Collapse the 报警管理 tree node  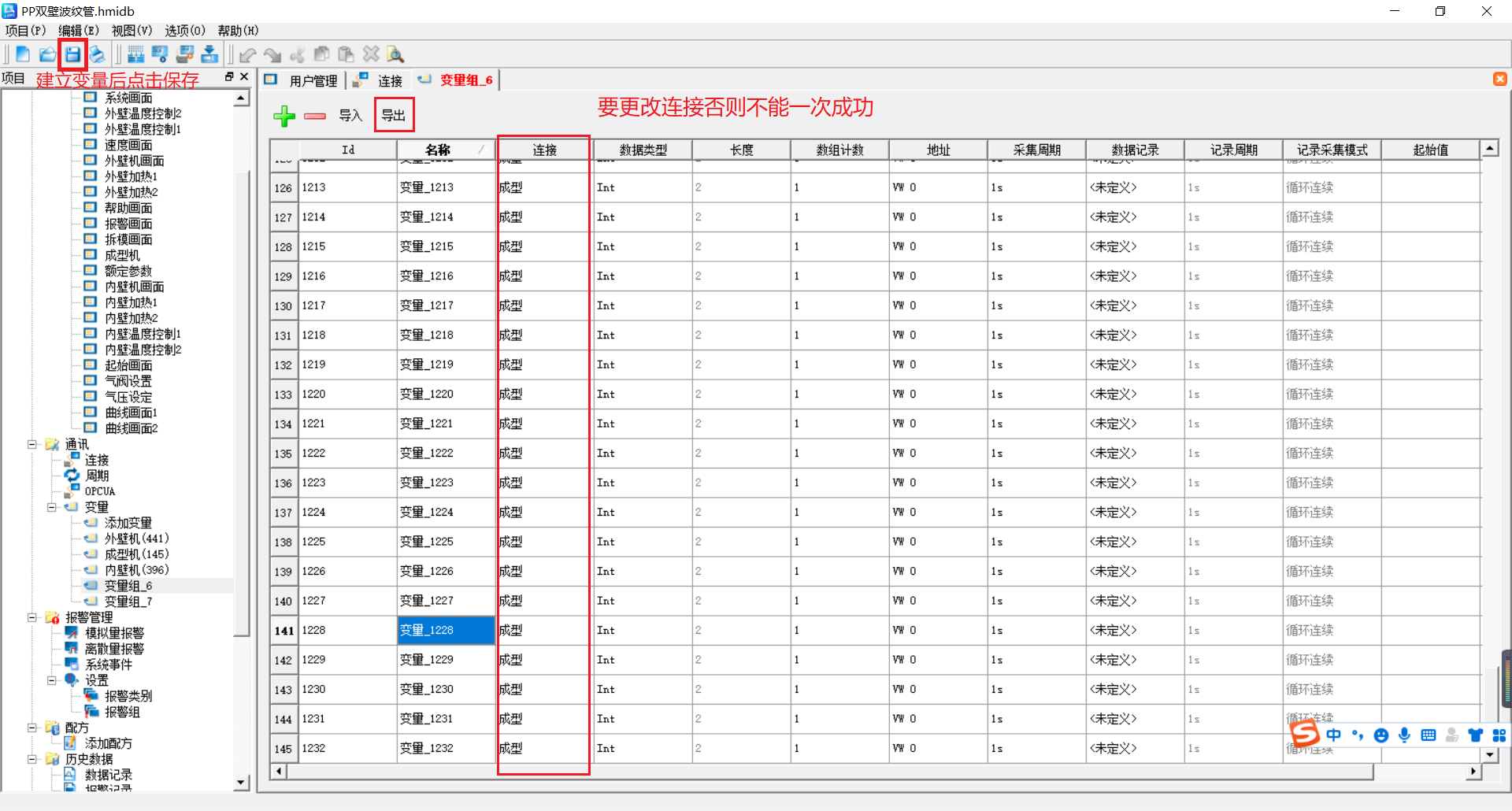pos(32,617)
